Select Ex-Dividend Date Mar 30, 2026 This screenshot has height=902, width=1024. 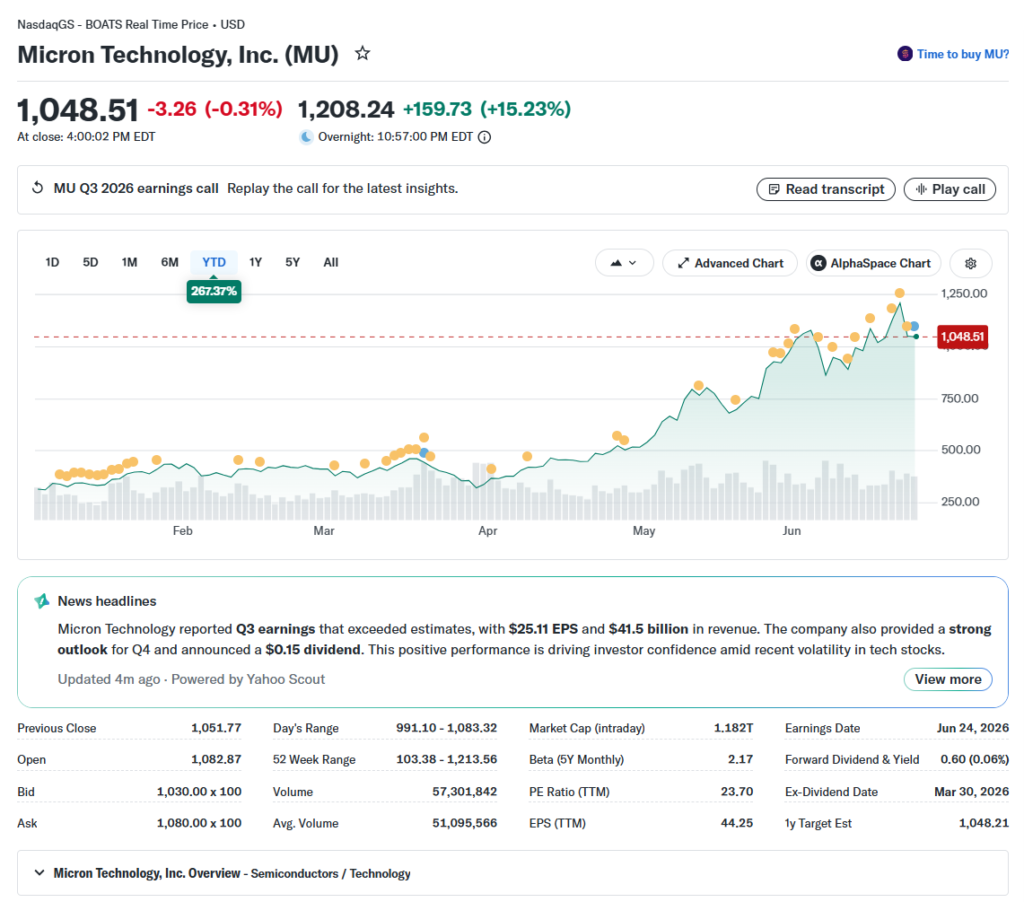click(971, 792)
